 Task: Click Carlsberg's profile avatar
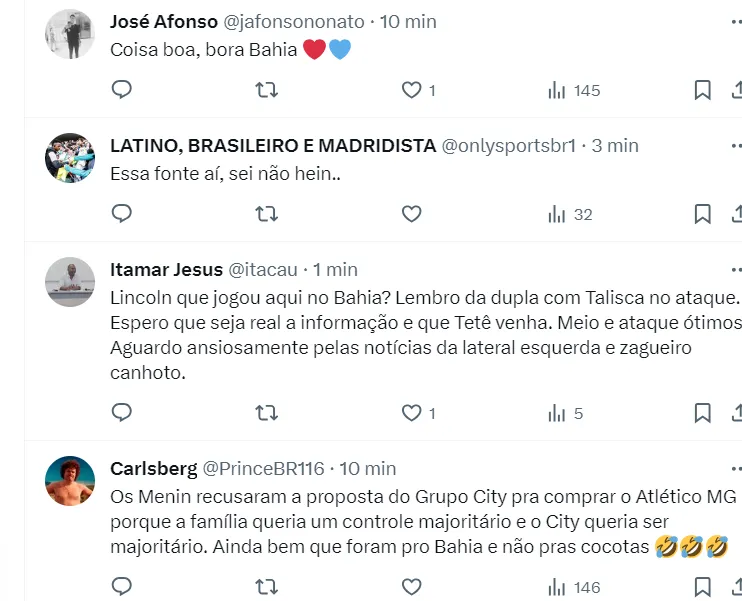click(70, 481)
